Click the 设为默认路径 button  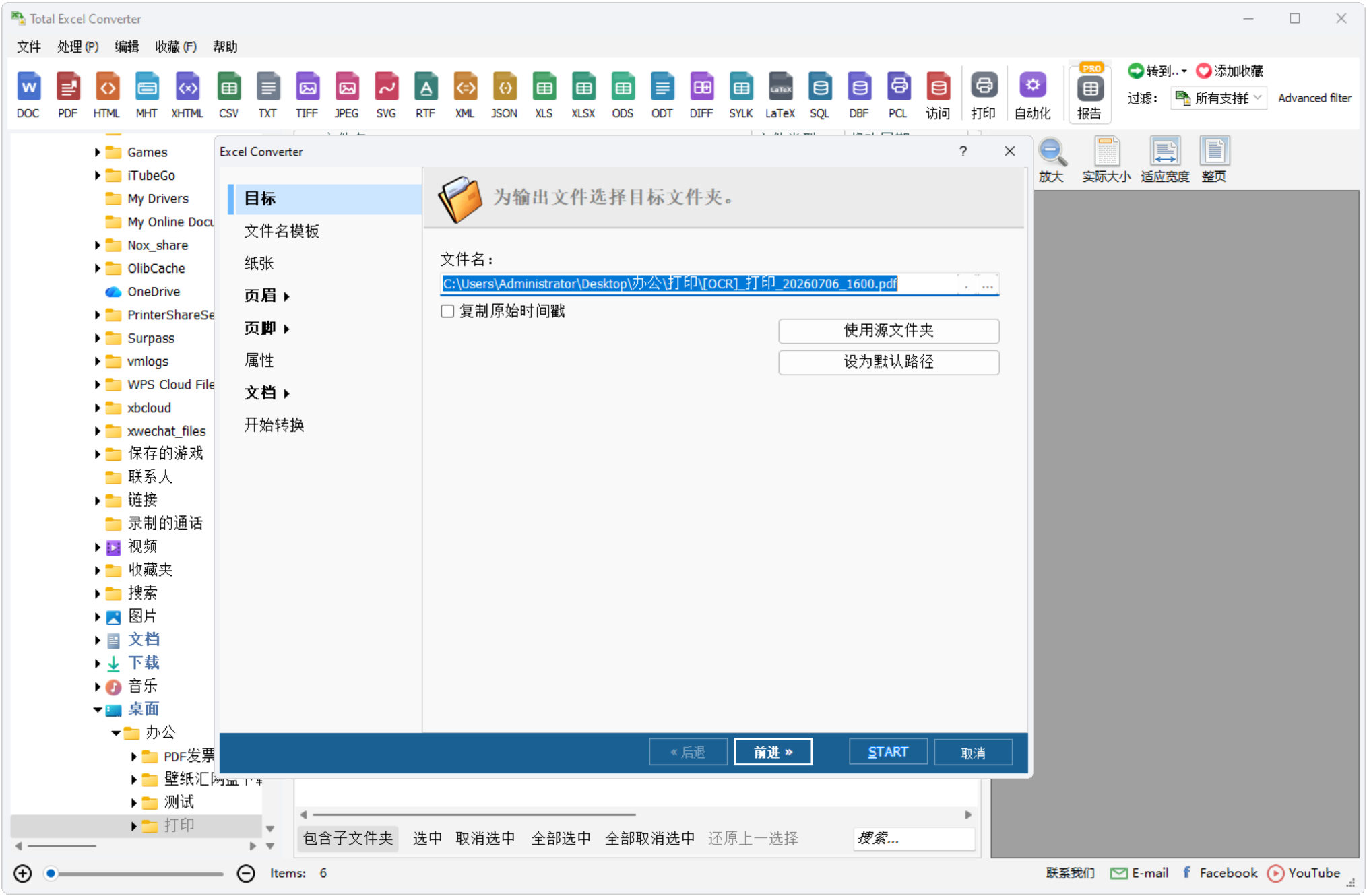coord(889,362)
